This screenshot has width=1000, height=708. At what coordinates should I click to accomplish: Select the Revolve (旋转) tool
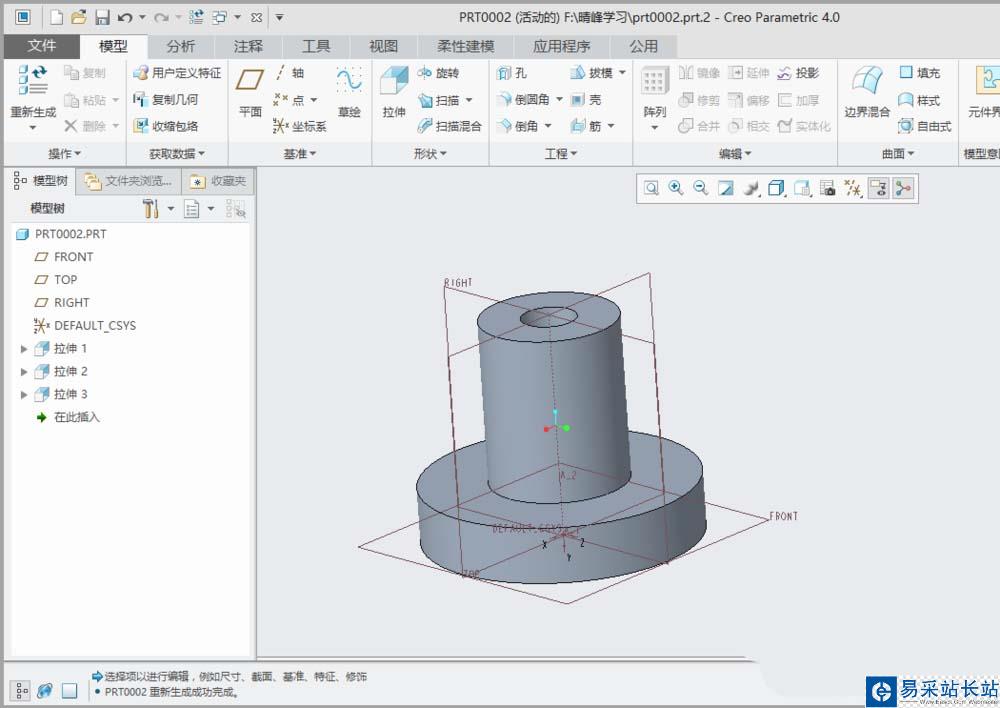[x=437, y=73]
